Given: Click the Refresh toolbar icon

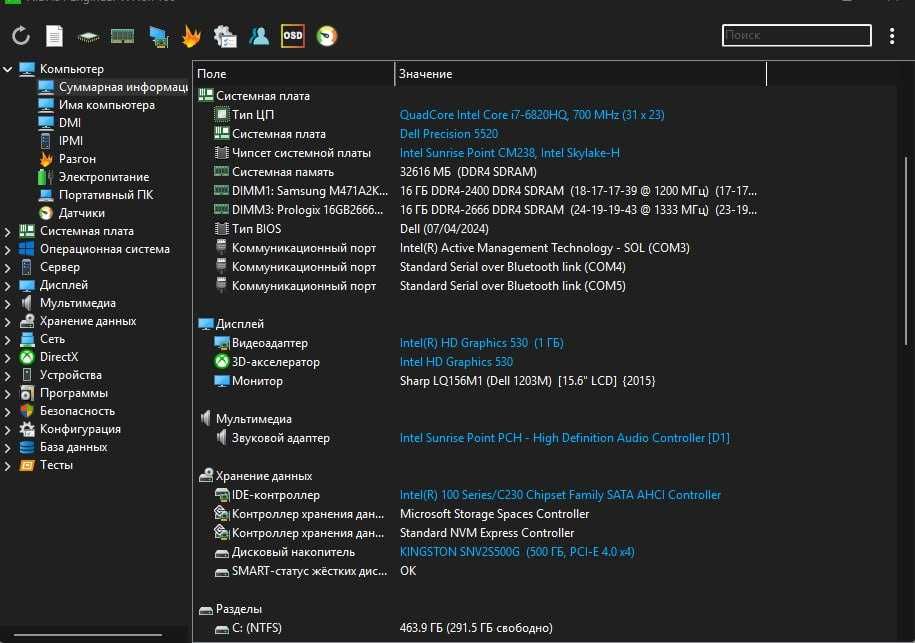Looking at the screenshot, I should [x=21, y=36].
